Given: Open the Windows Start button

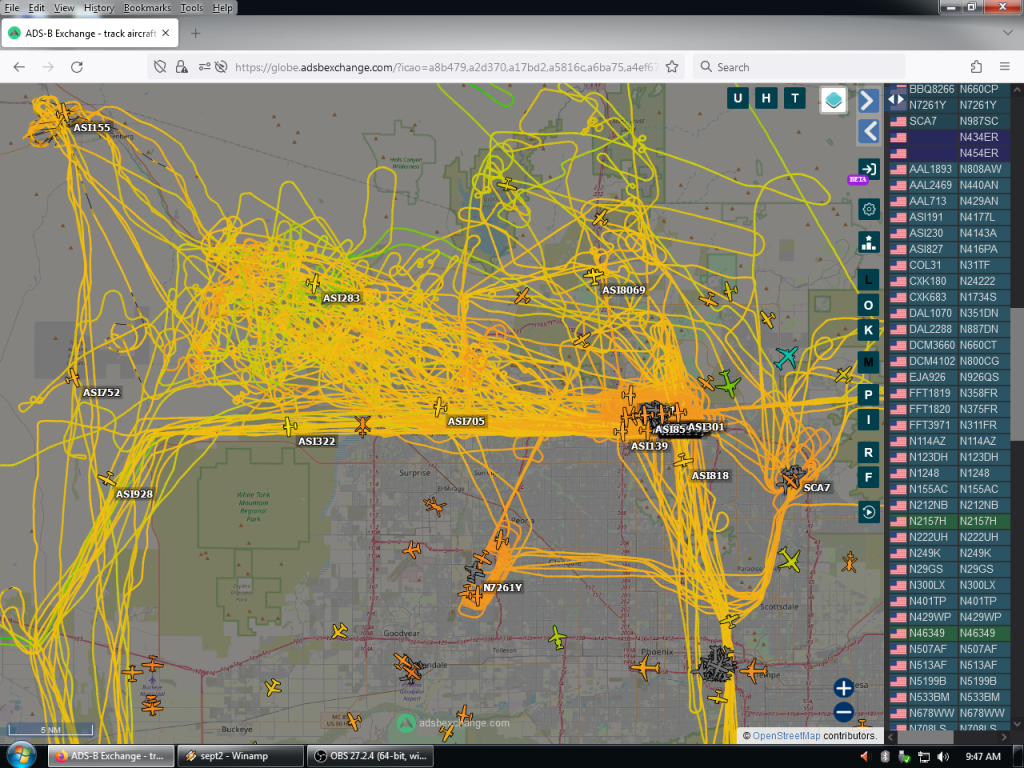Looking at the screenshot, I should click(21, 756).
